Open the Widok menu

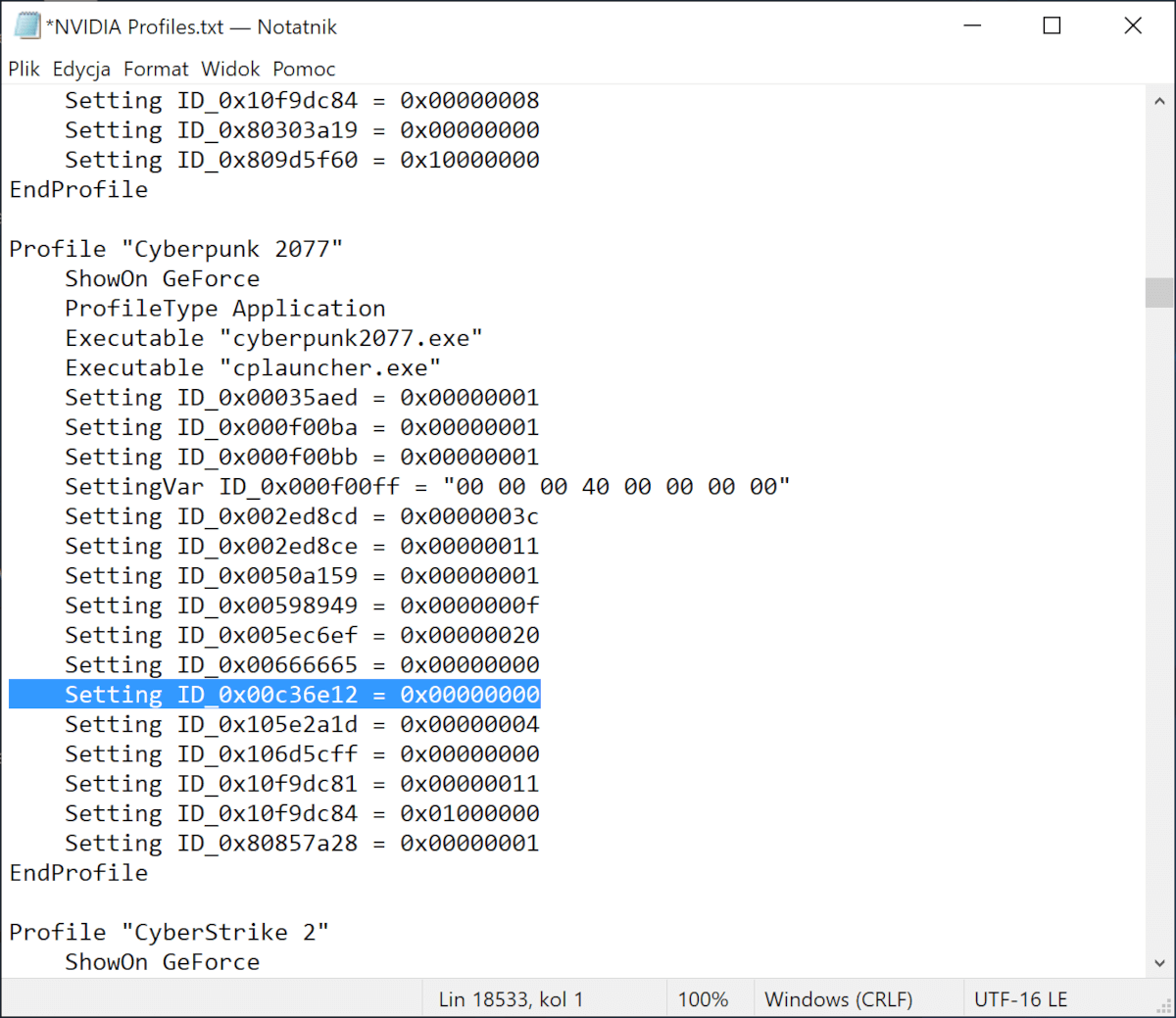(x=230, y=69)
